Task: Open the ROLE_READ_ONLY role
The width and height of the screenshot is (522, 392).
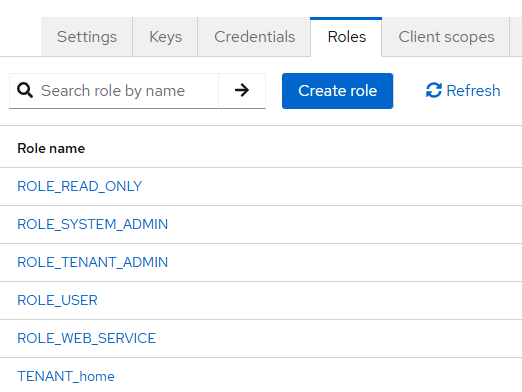Action: (x=80, y=186)
